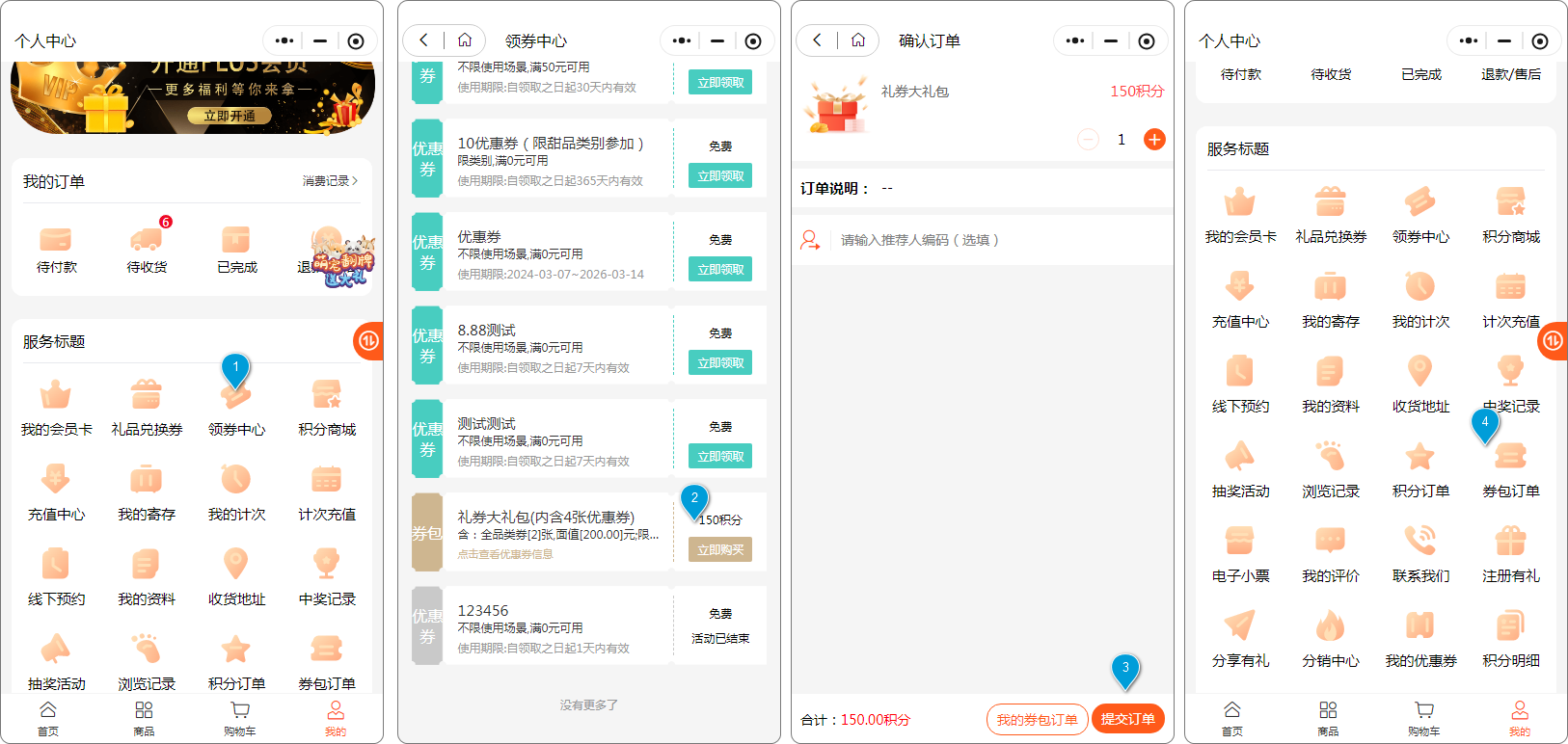Open 我的寄存 icon in first 个人中心 screen
This screenshot has width=1568, height=744.
(147, 479)
